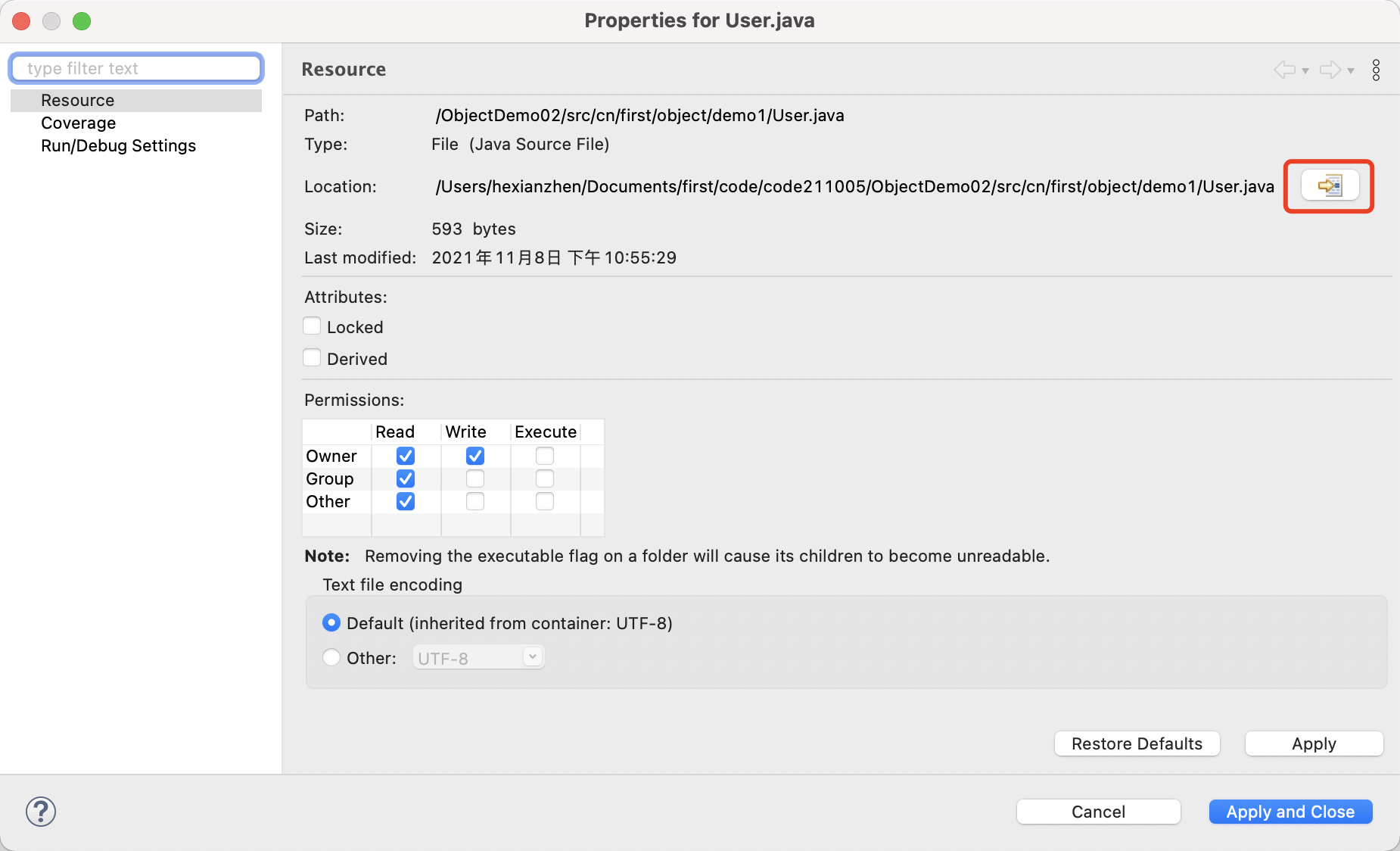1400x851 pixels.
Task: Check Other Write permission
Action: tap(475, 501)
